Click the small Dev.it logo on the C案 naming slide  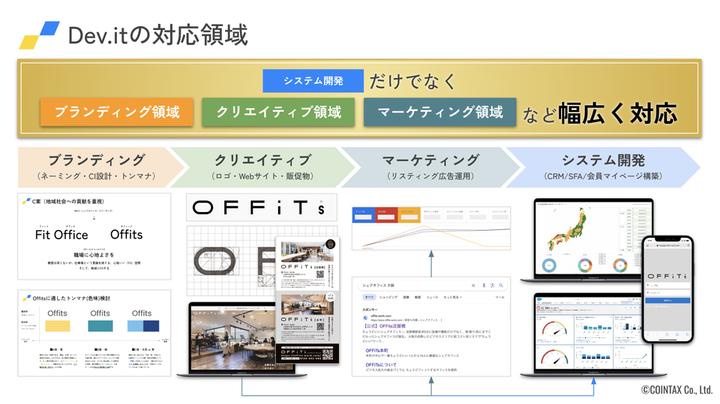click(x=26, y=201)
